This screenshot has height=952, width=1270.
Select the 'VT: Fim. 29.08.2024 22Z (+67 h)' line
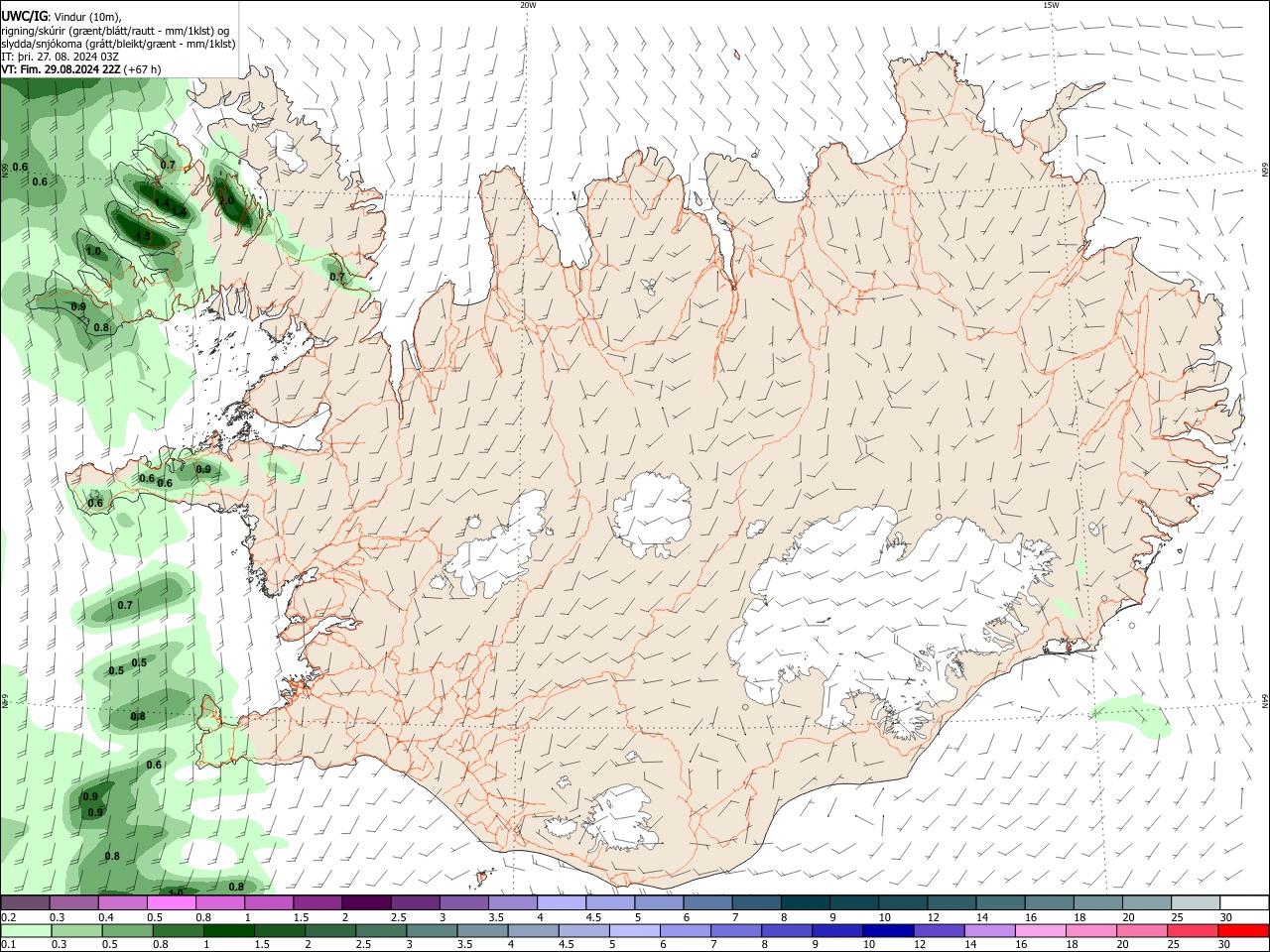tap(81, 69)
